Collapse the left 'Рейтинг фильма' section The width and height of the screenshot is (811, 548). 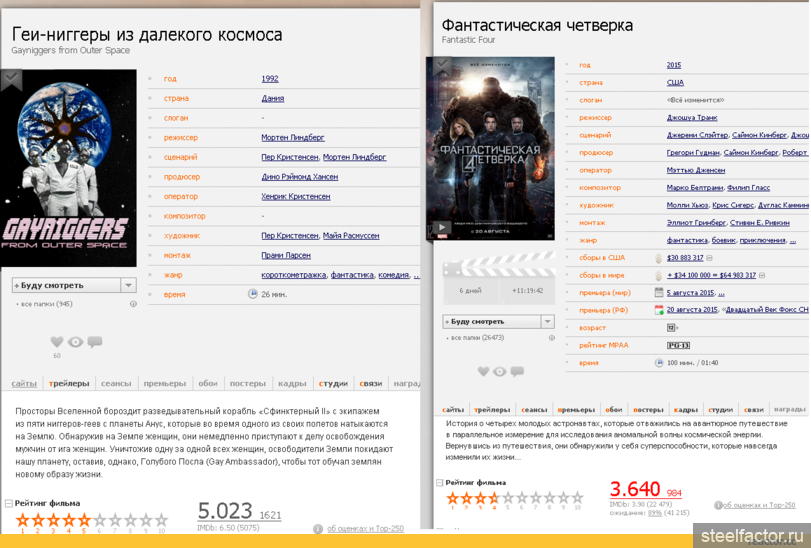9,503
